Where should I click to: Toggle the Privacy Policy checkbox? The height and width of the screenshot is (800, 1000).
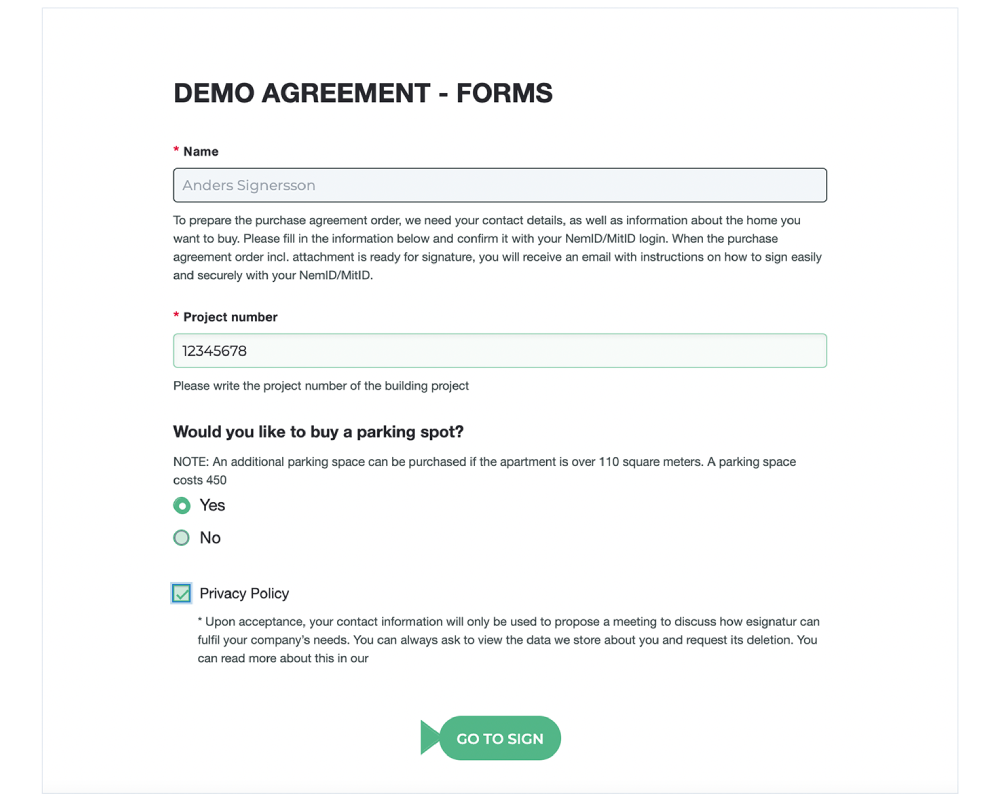181,594
